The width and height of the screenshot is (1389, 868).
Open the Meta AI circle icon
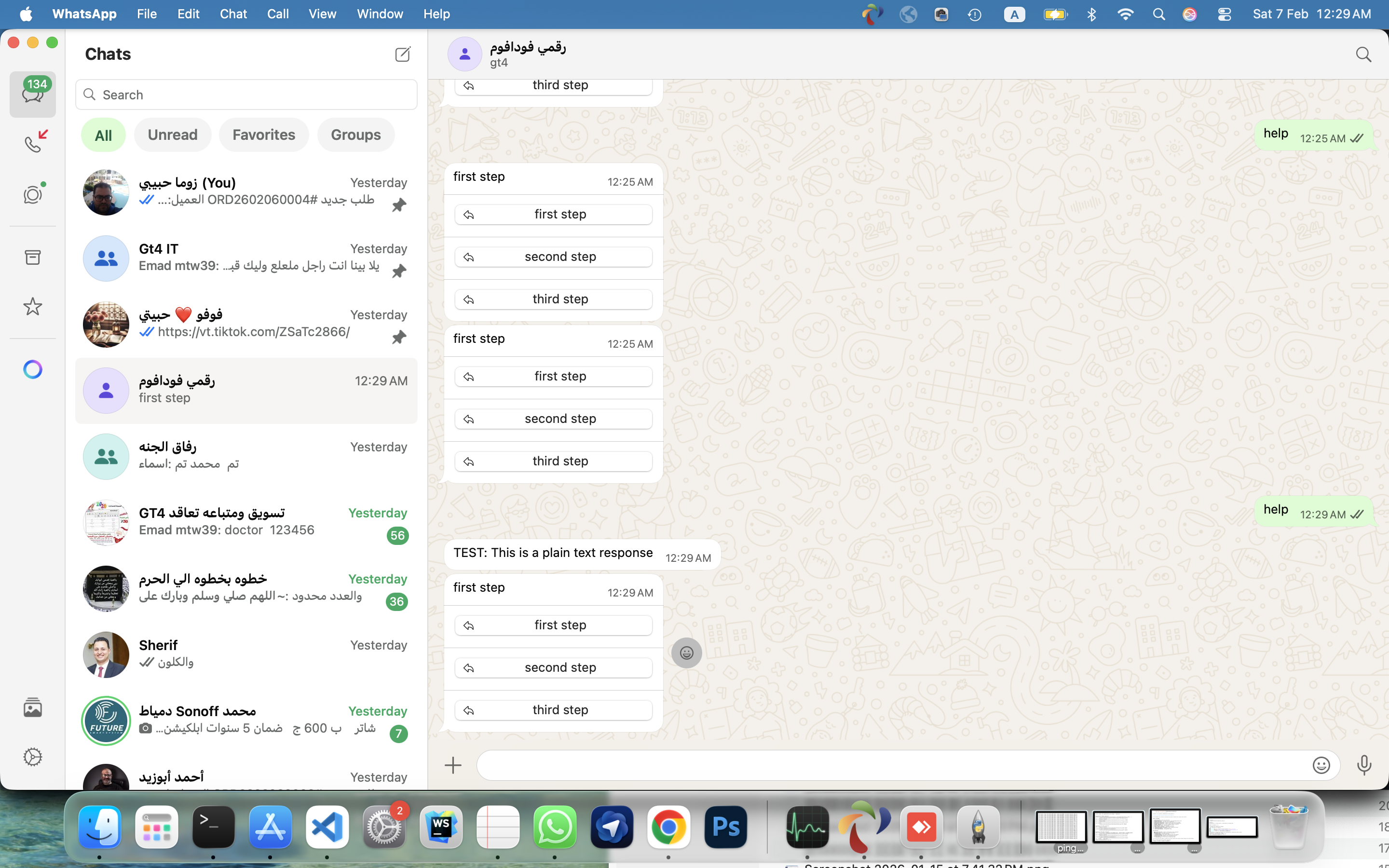(33, 369)
